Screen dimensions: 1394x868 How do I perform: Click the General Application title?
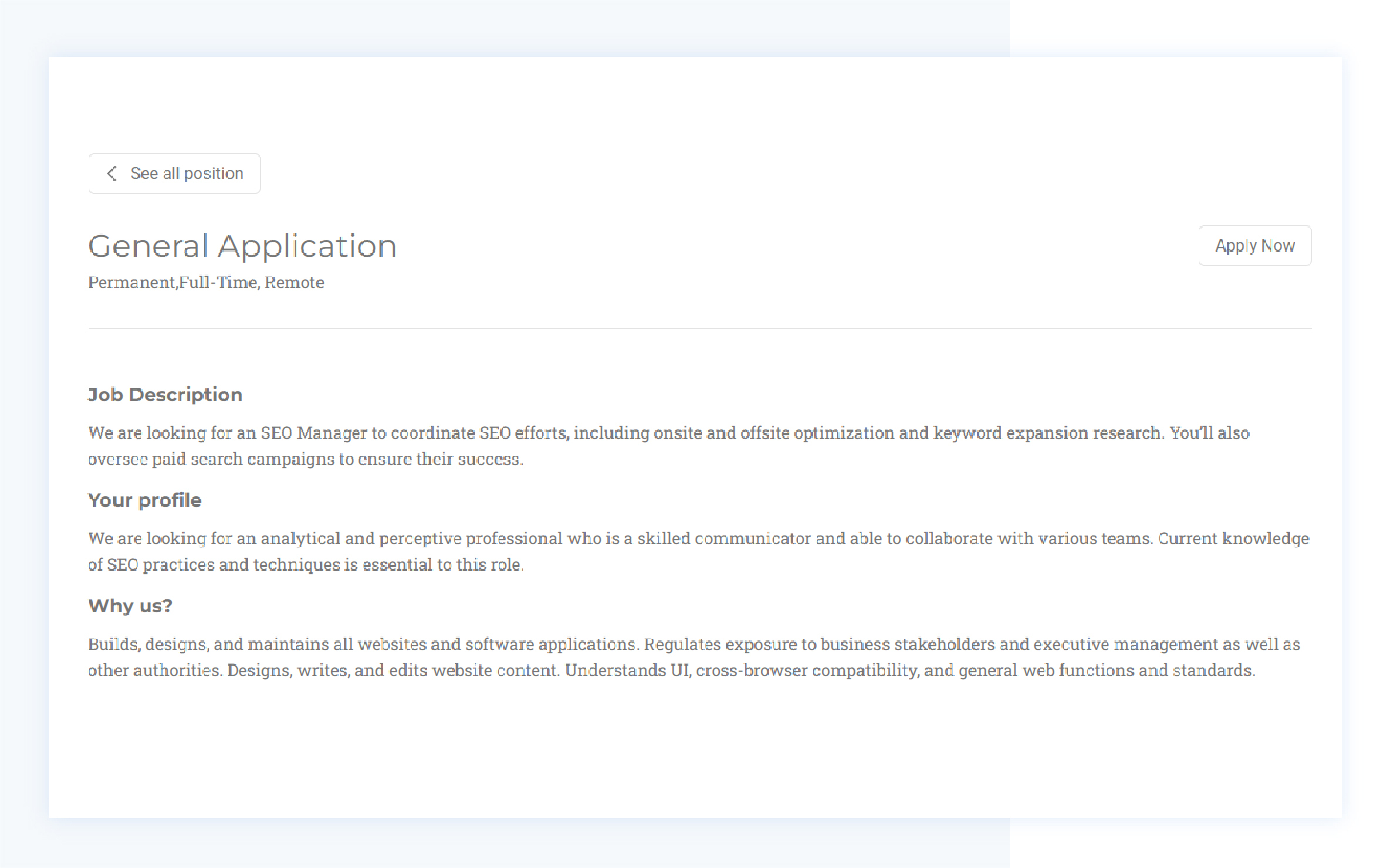coord(242,246)
